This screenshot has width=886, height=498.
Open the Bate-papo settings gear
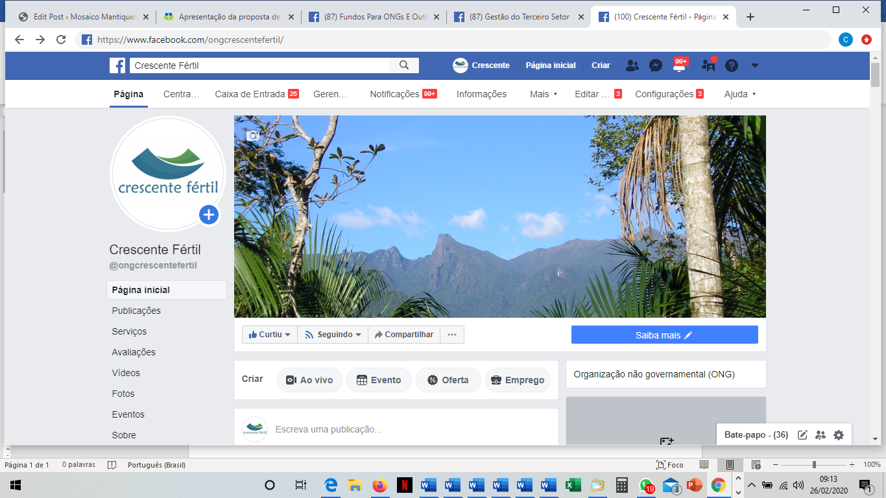point(839,435)
